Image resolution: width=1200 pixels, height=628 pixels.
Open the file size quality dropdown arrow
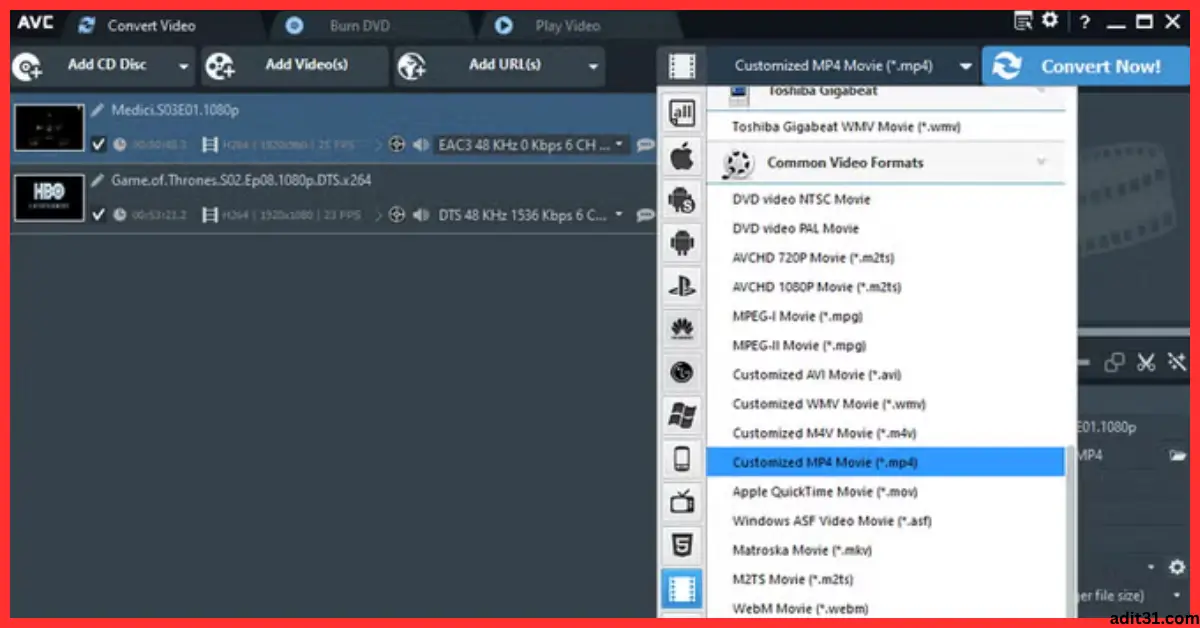(1178, 596)
